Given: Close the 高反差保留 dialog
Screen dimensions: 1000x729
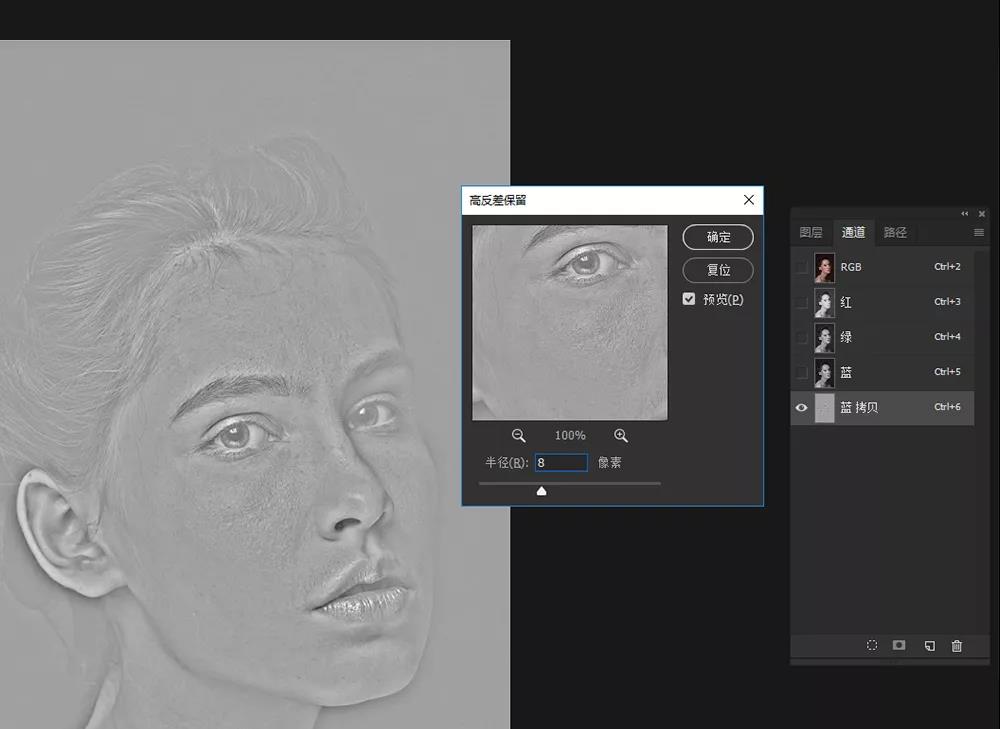Looking at the screenshot, I should tap(749, 200).
